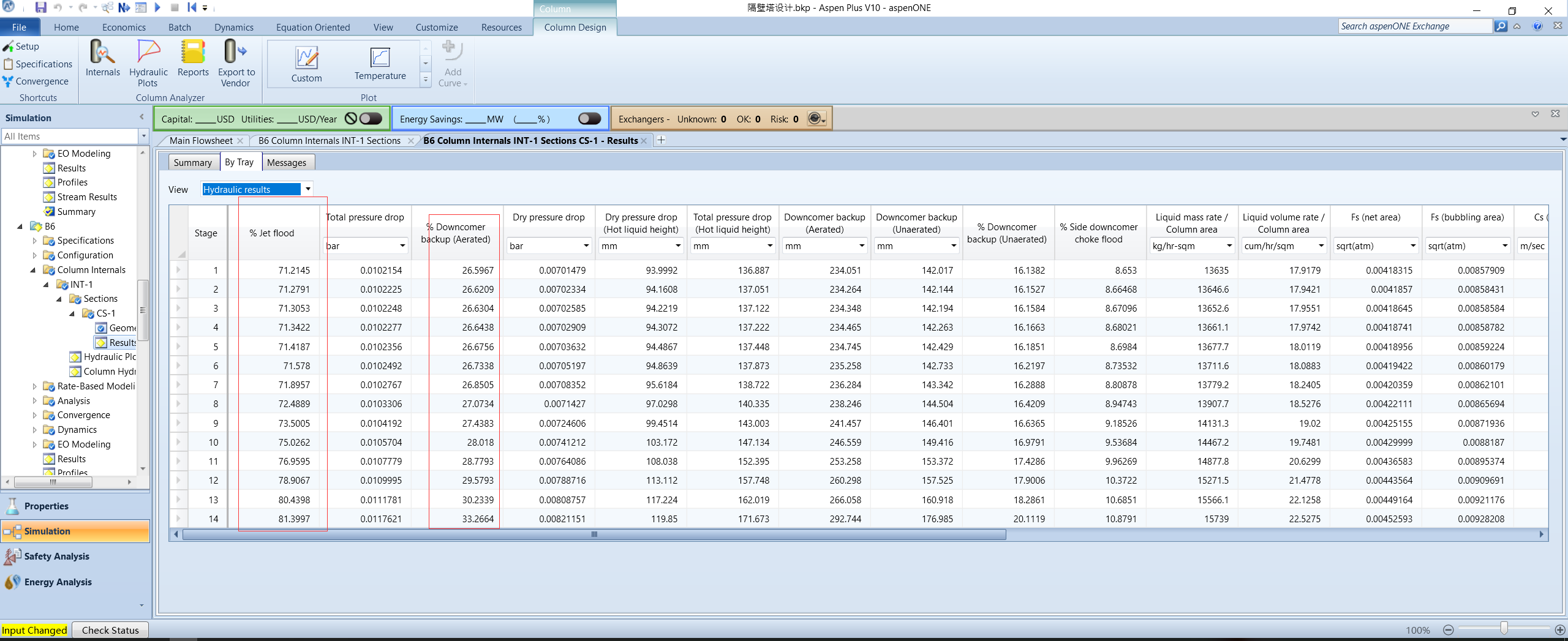Create a Temperature plot
Image resolution: width=1568 pixels, height=641 pixels.
pyautogui.click(x=380, y=64)
